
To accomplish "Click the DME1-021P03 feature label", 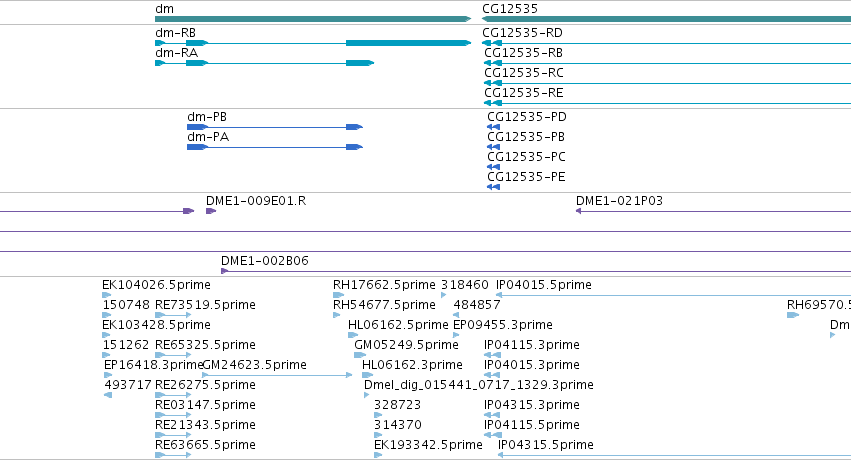I will (x=619, y=201).
